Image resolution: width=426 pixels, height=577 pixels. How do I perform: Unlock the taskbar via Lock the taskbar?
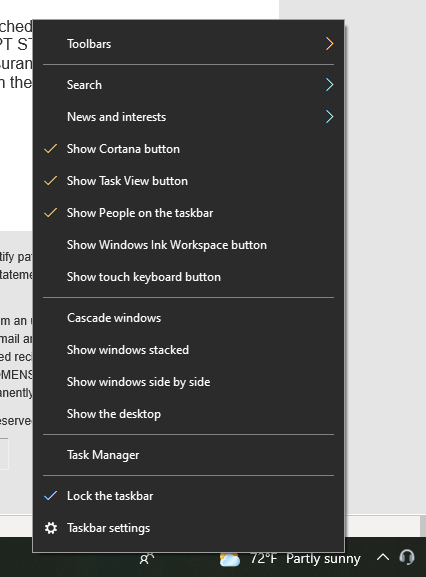[x=188, y=496]
